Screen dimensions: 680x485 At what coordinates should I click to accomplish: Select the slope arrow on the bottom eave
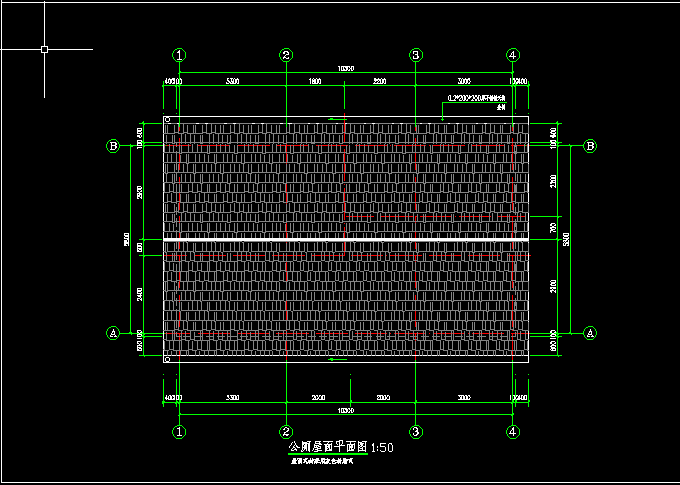(337, 359)
